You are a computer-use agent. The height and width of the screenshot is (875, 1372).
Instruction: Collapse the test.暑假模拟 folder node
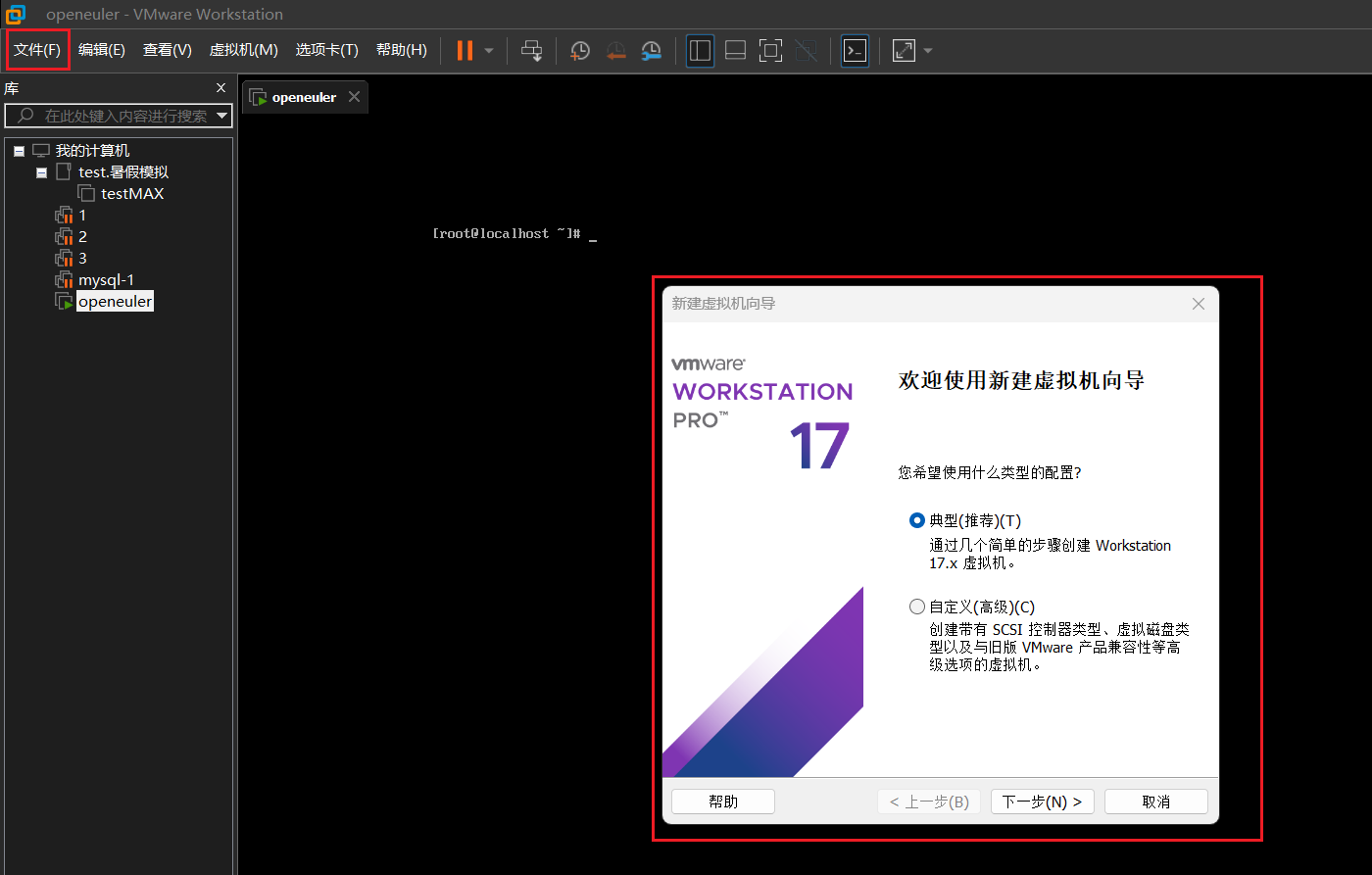[41, 172]
